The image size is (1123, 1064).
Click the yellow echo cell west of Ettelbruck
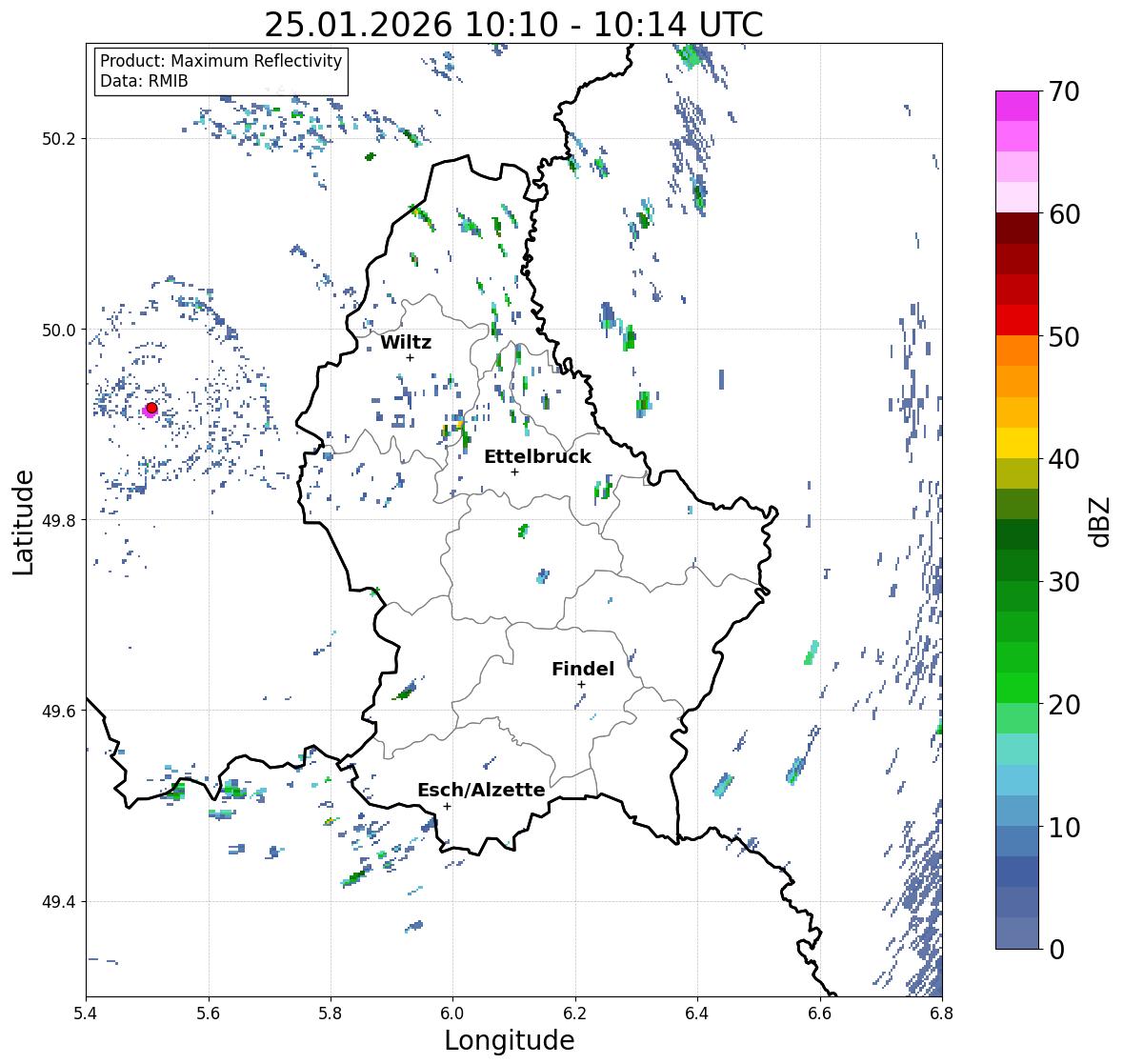[459, 425]
